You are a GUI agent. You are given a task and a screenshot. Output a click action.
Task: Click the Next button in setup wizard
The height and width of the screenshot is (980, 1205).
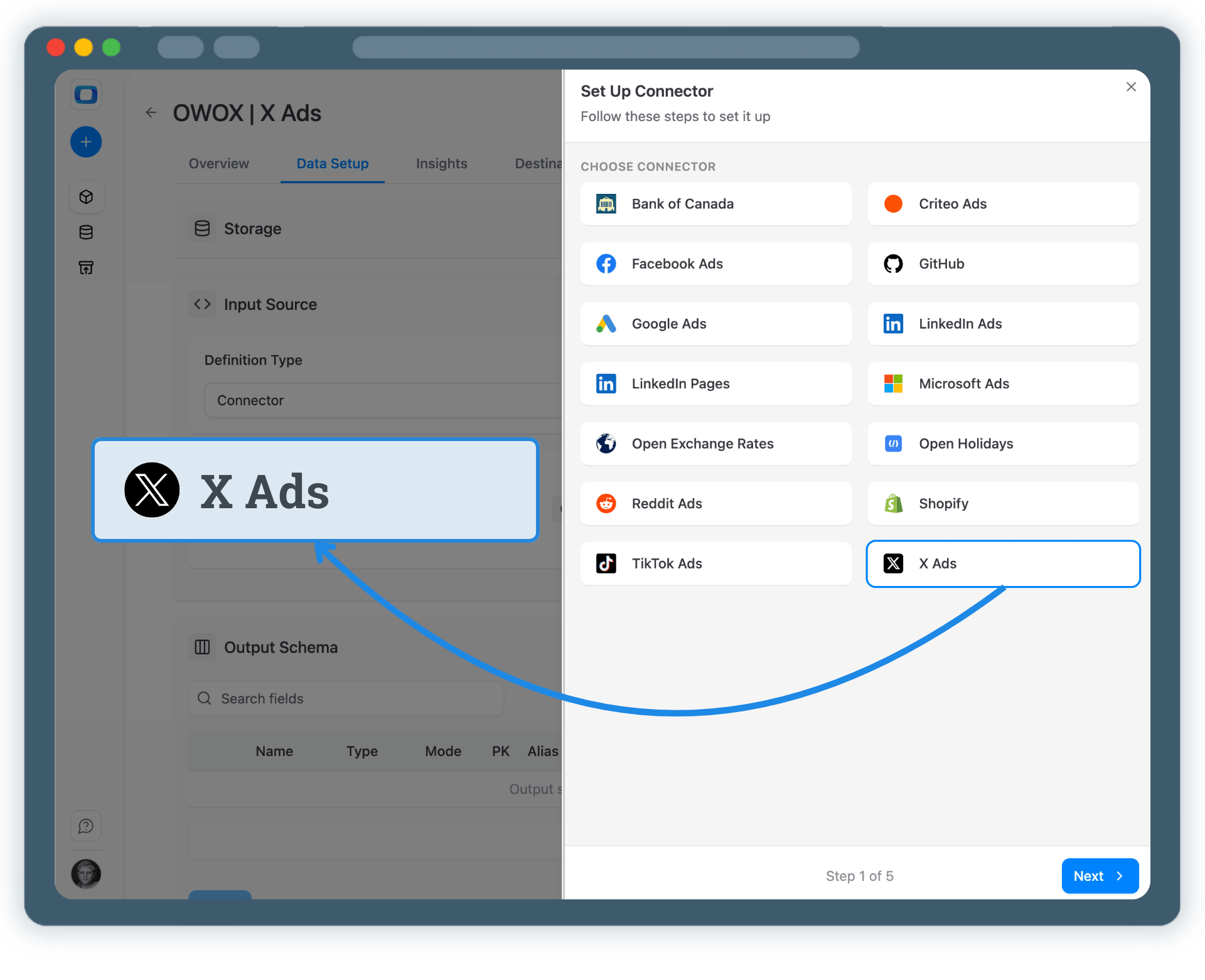1099,876
